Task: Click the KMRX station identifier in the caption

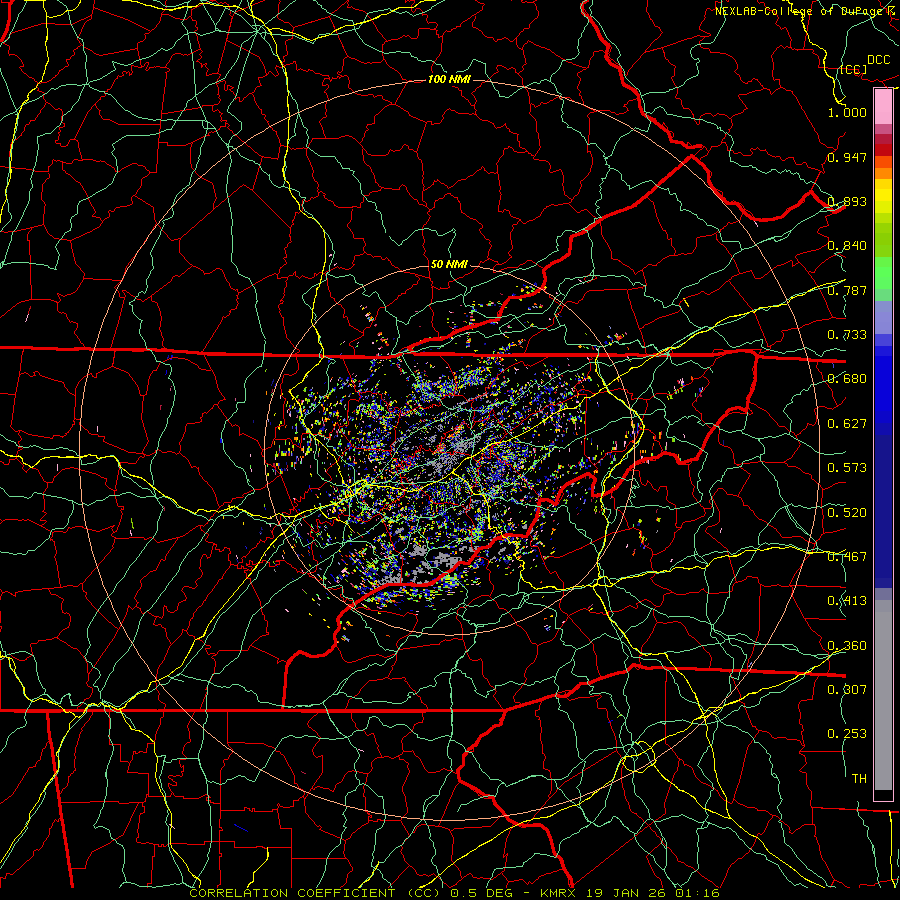Action: [x=560, y=893]
